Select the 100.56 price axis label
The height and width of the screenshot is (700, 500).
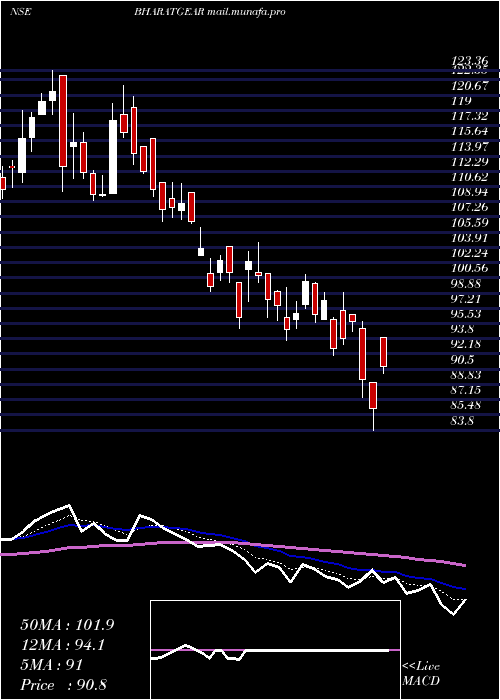[468, 268]
